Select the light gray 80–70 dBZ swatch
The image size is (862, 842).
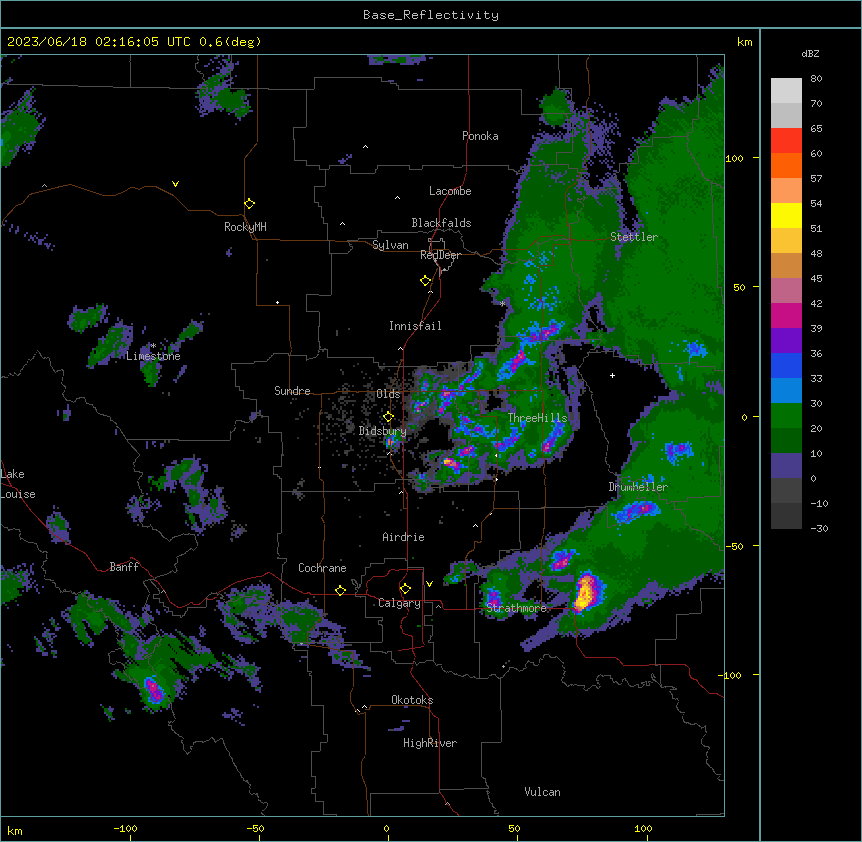coord(786,91)
